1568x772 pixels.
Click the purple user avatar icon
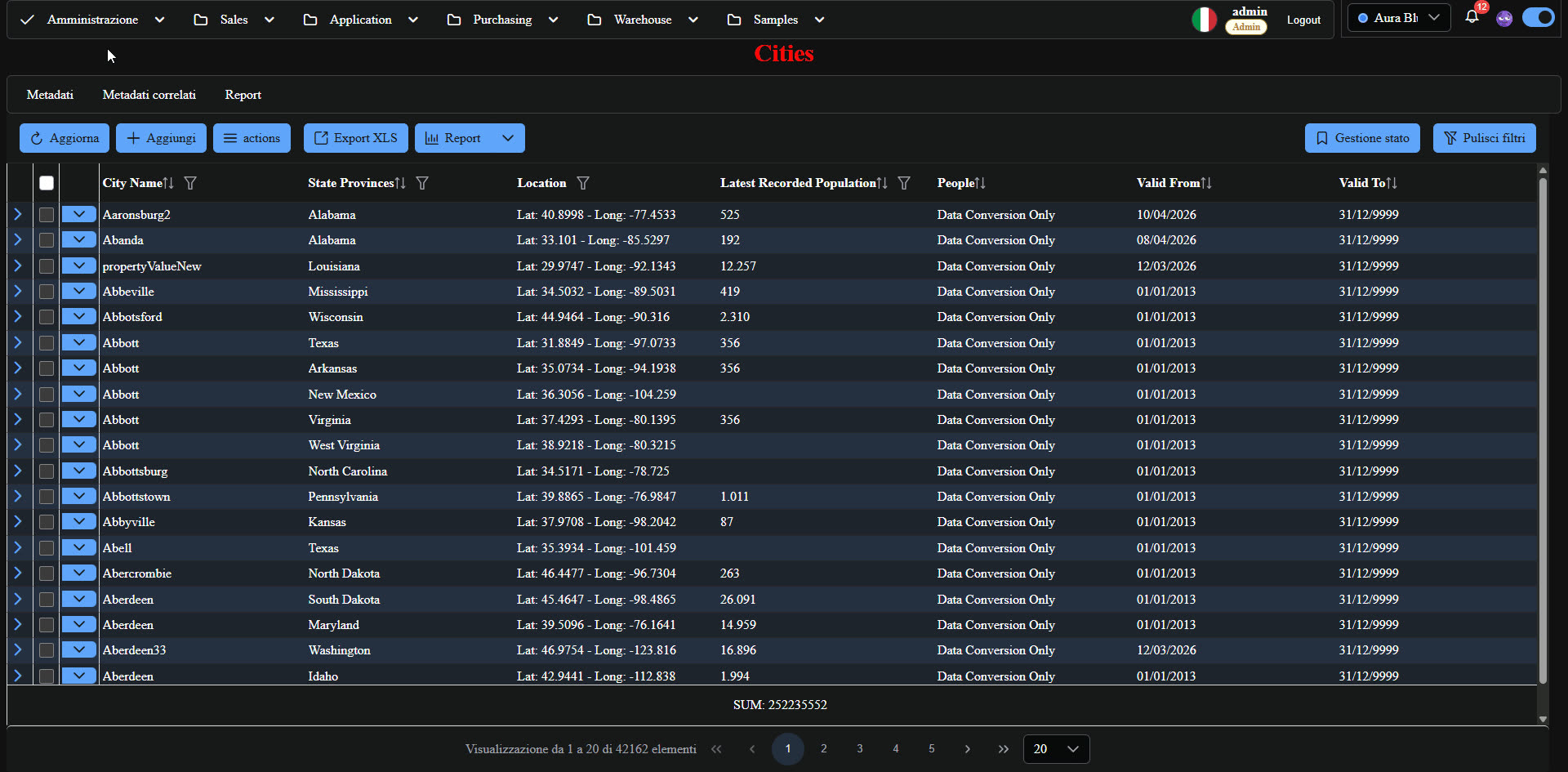(1504, 19)
